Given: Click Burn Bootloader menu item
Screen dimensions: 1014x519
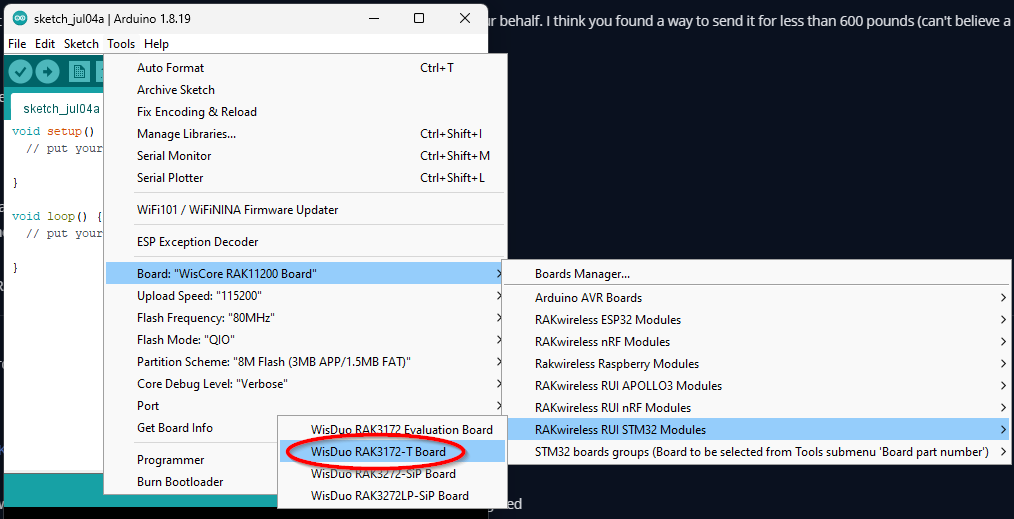Looking at the screenshot, I should (180, 482).
